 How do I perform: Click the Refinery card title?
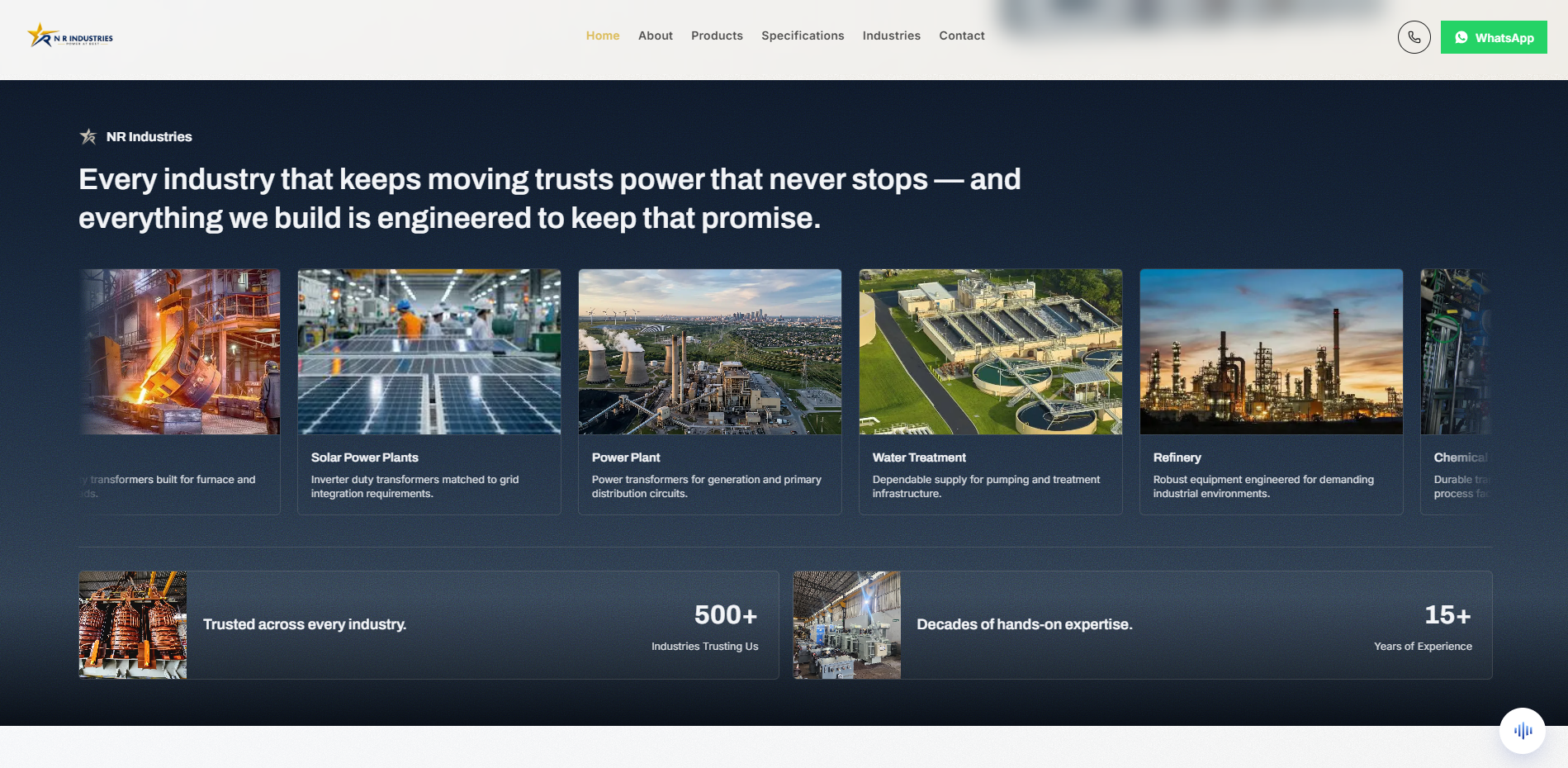pos(1177,457)
